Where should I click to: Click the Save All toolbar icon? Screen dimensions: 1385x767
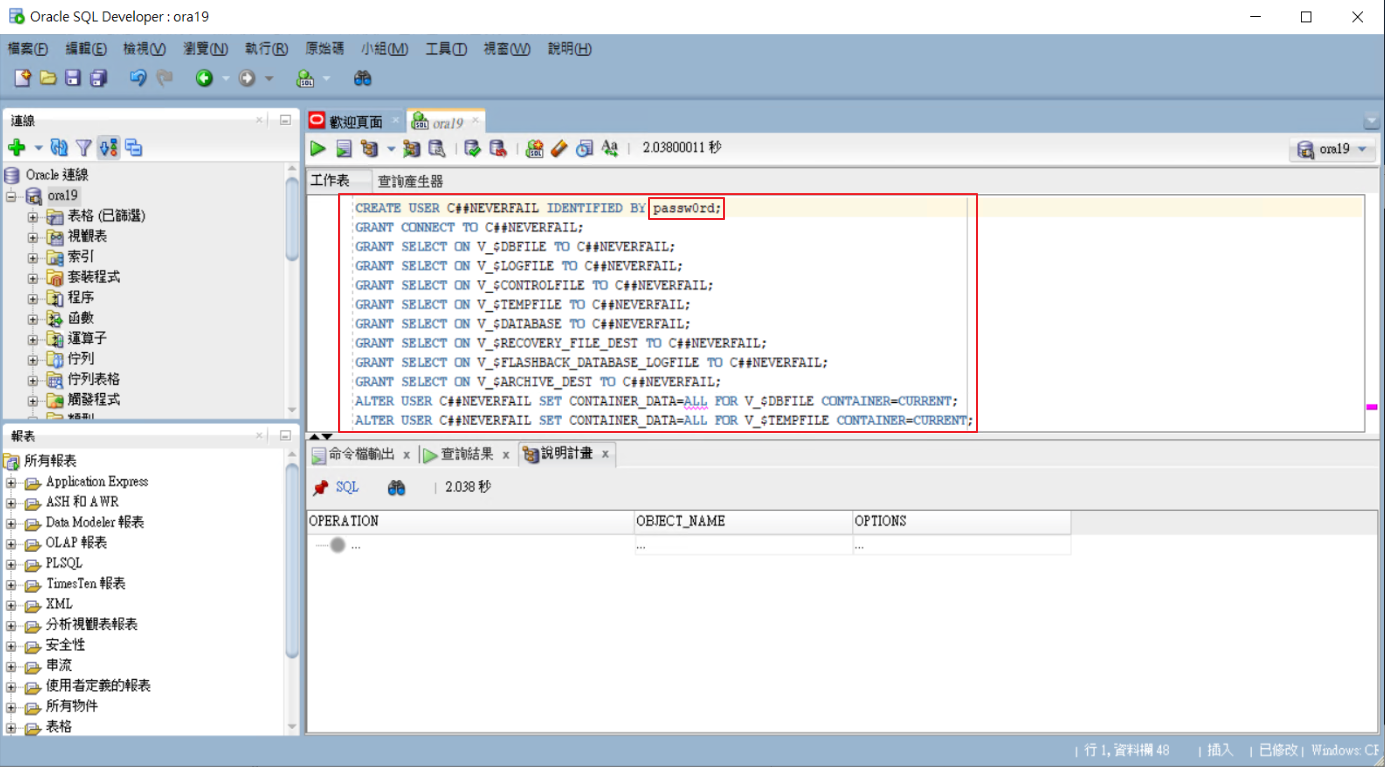pos(98,78)
